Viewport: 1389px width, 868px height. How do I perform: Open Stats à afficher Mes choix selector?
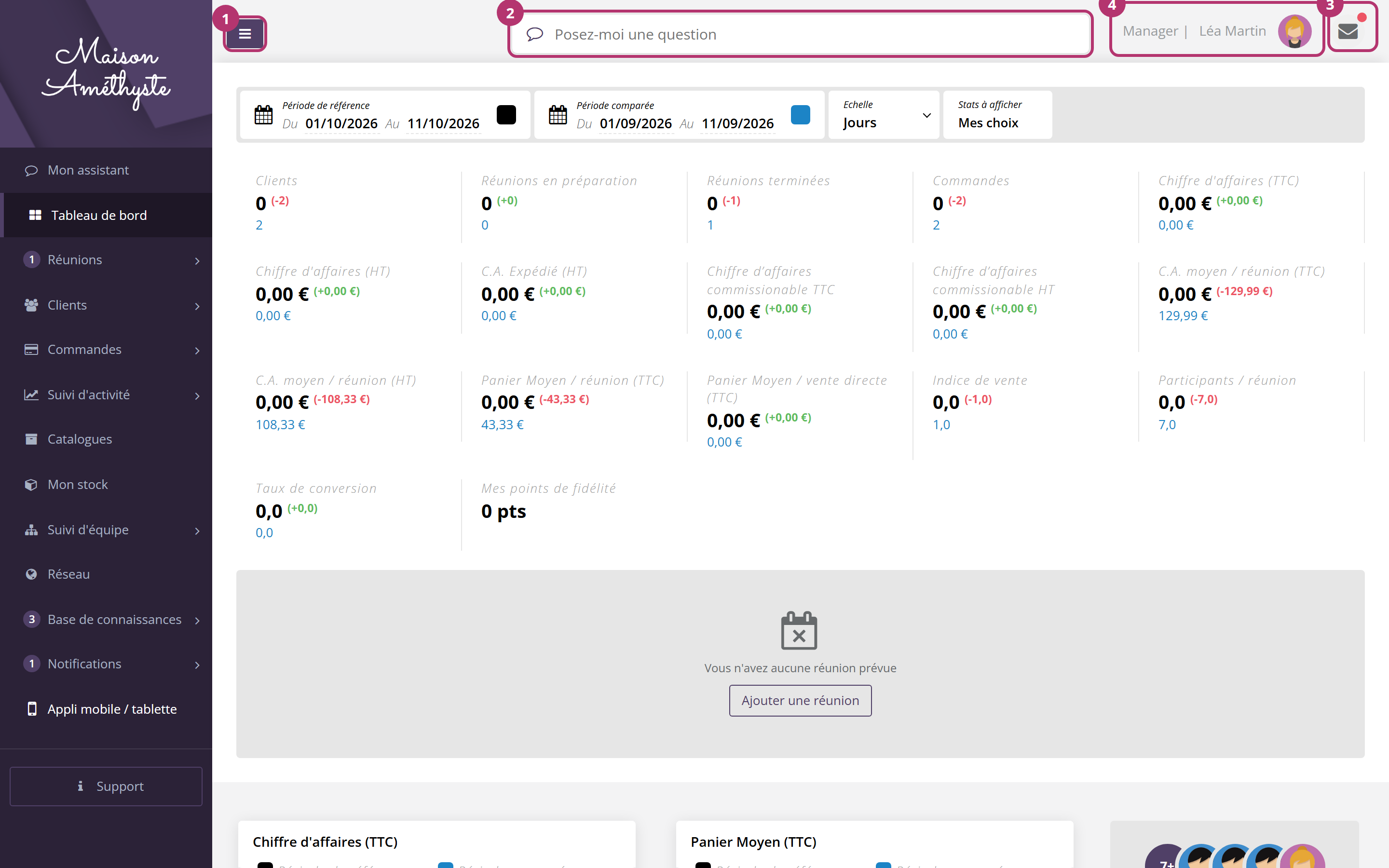click(x=997, y=115)
